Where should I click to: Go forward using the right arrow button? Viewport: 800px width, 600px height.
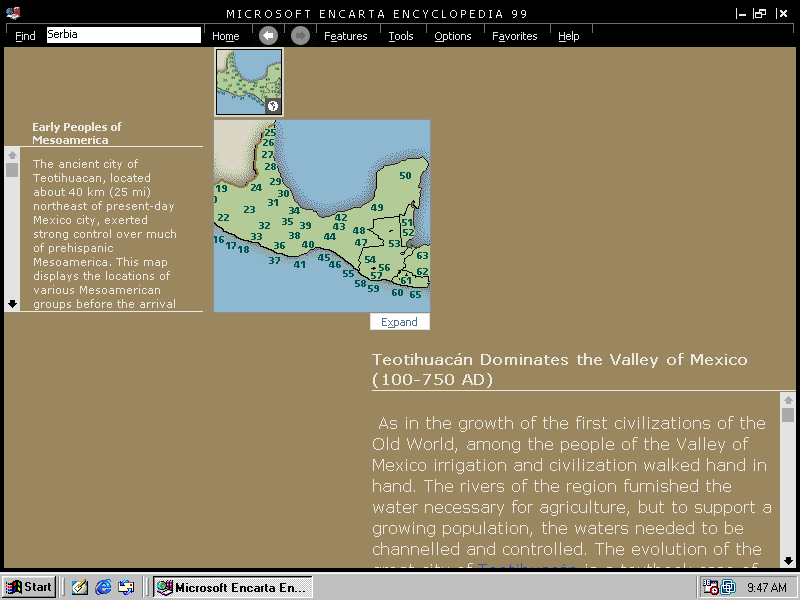point(301,36)
